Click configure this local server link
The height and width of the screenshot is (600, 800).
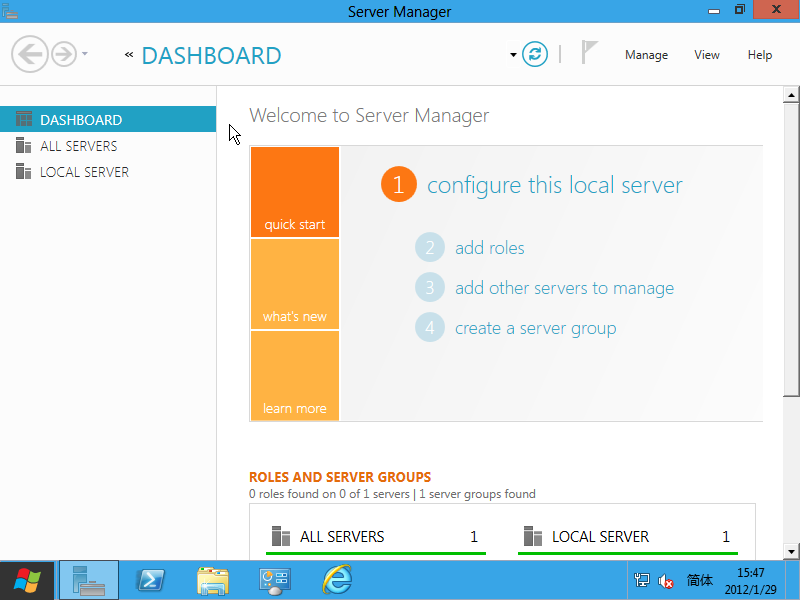point(555,185)
